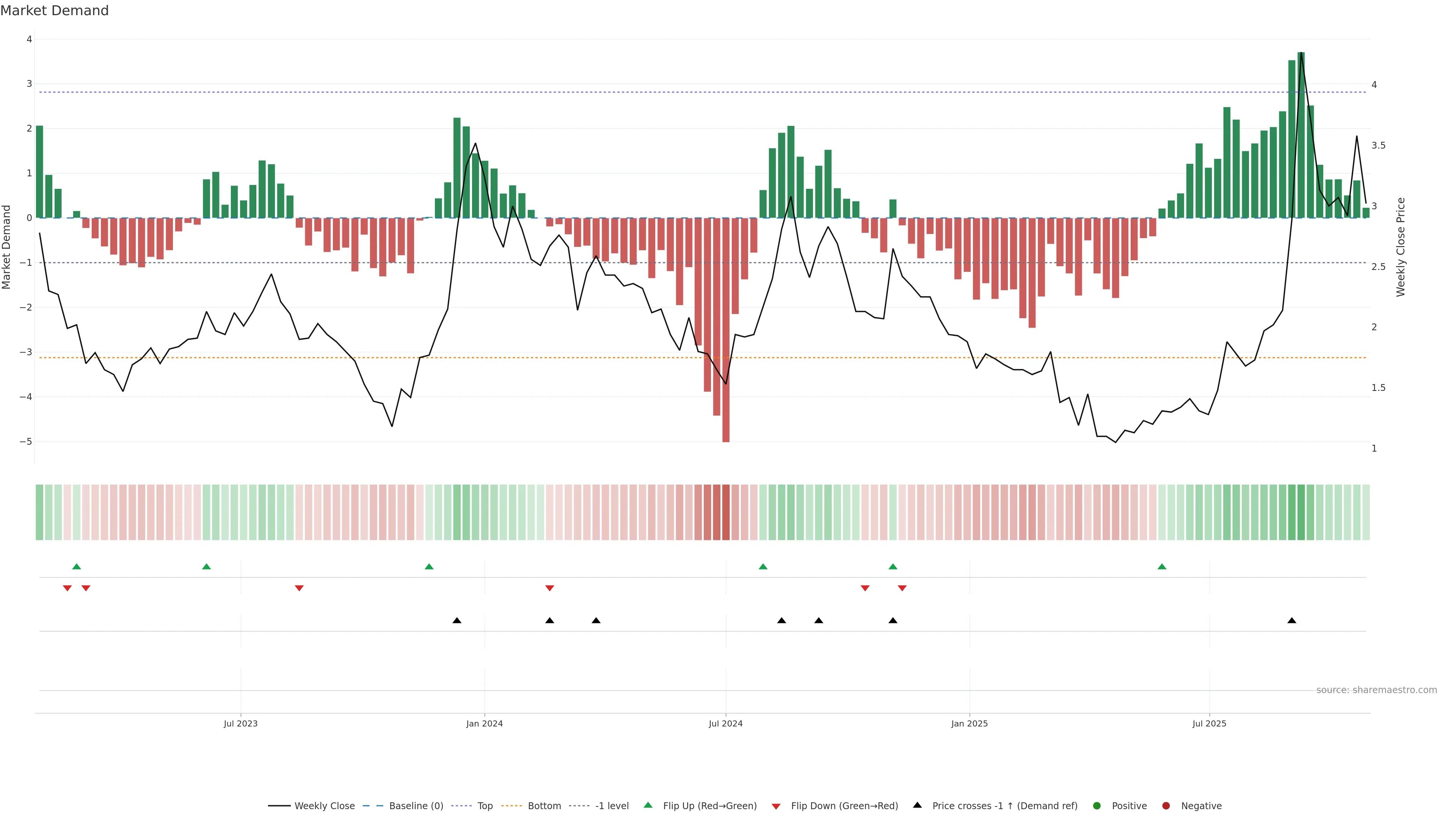
Task: Click the last black price-cross marker
Action: (1291, 621)
